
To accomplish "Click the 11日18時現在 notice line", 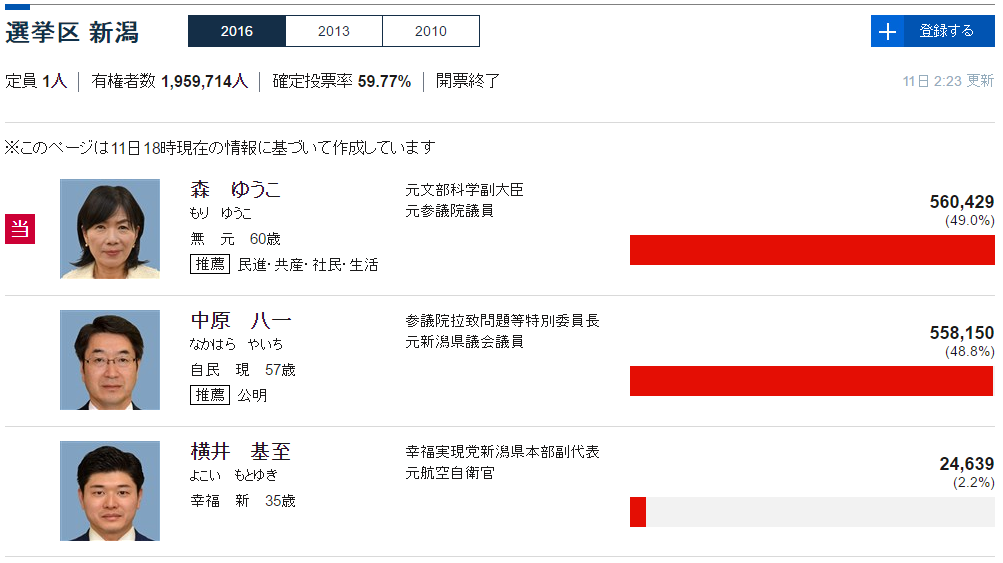I will 220,148.
